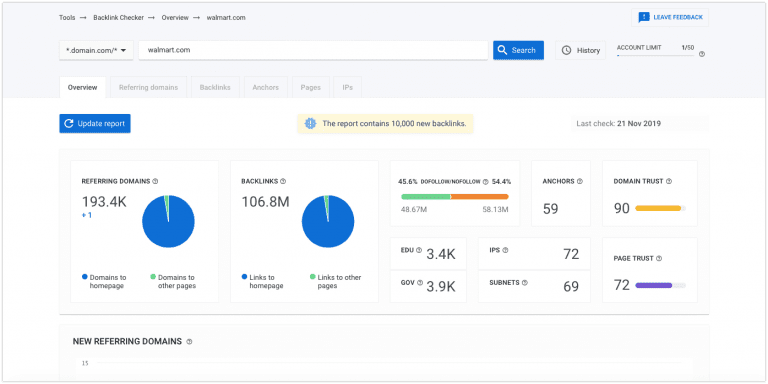768x384 pixels.
Task: Click the help icon beside New Referring Domains
Action: [x=190, y=342]
